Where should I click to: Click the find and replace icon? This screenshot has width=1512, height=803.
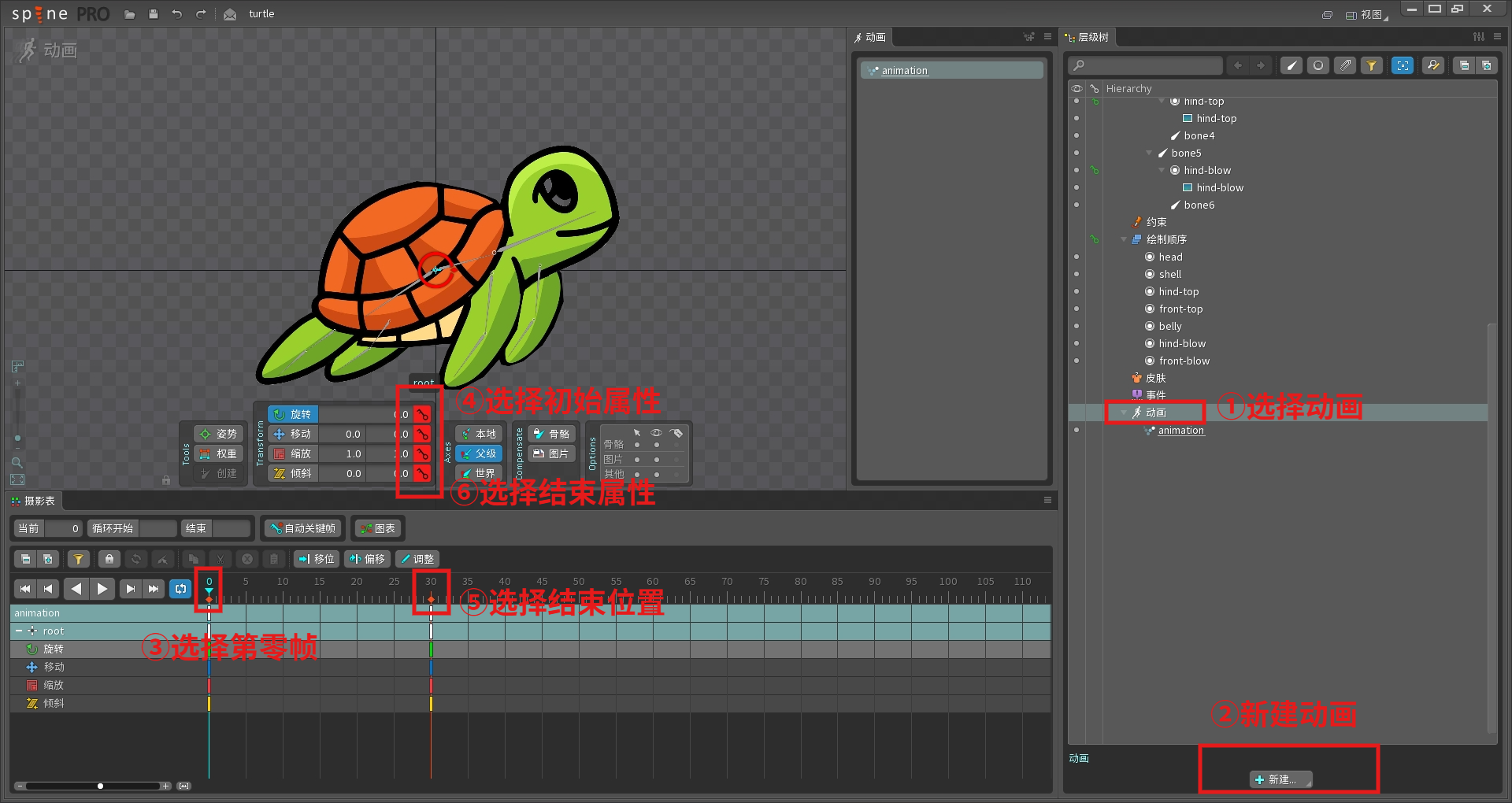point(1433,65)
